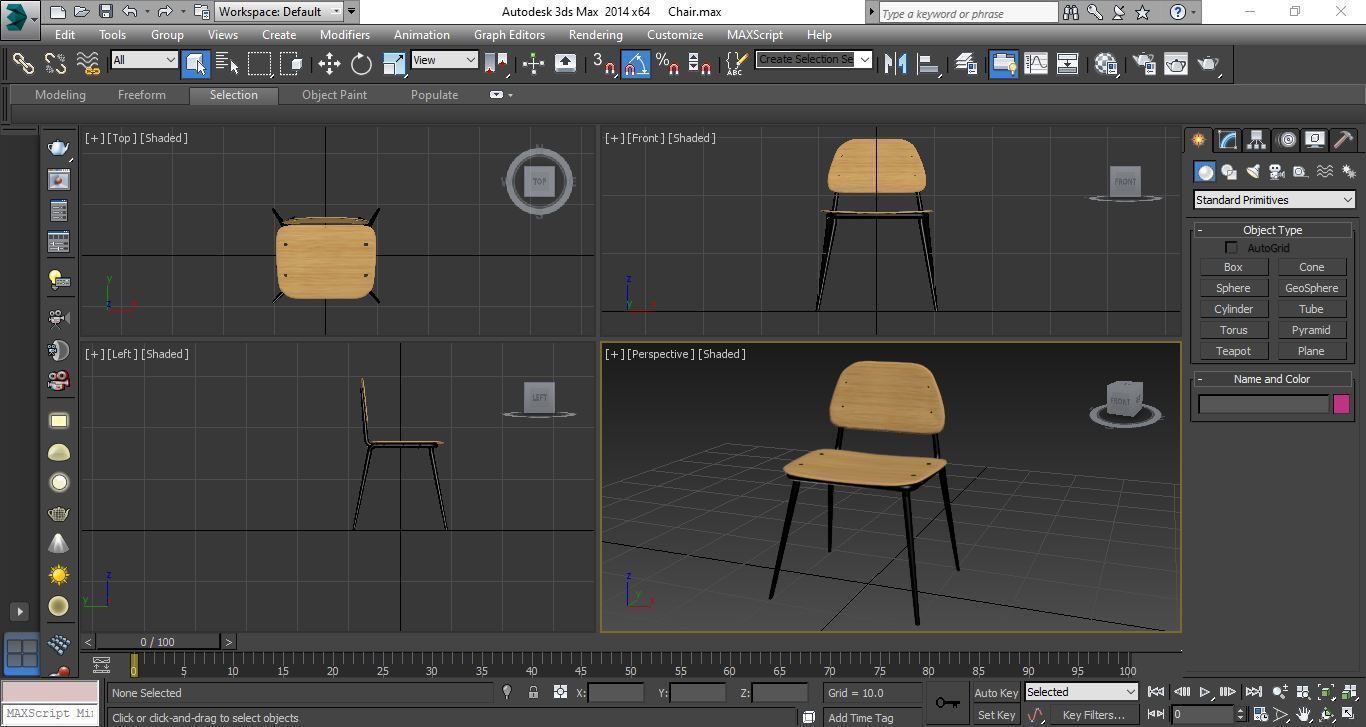Image resolution: width=1366 pixels, height=727 pixels.
Task: Open the Rendering menu
Action: pyautogui.click(x=595, y=34)
